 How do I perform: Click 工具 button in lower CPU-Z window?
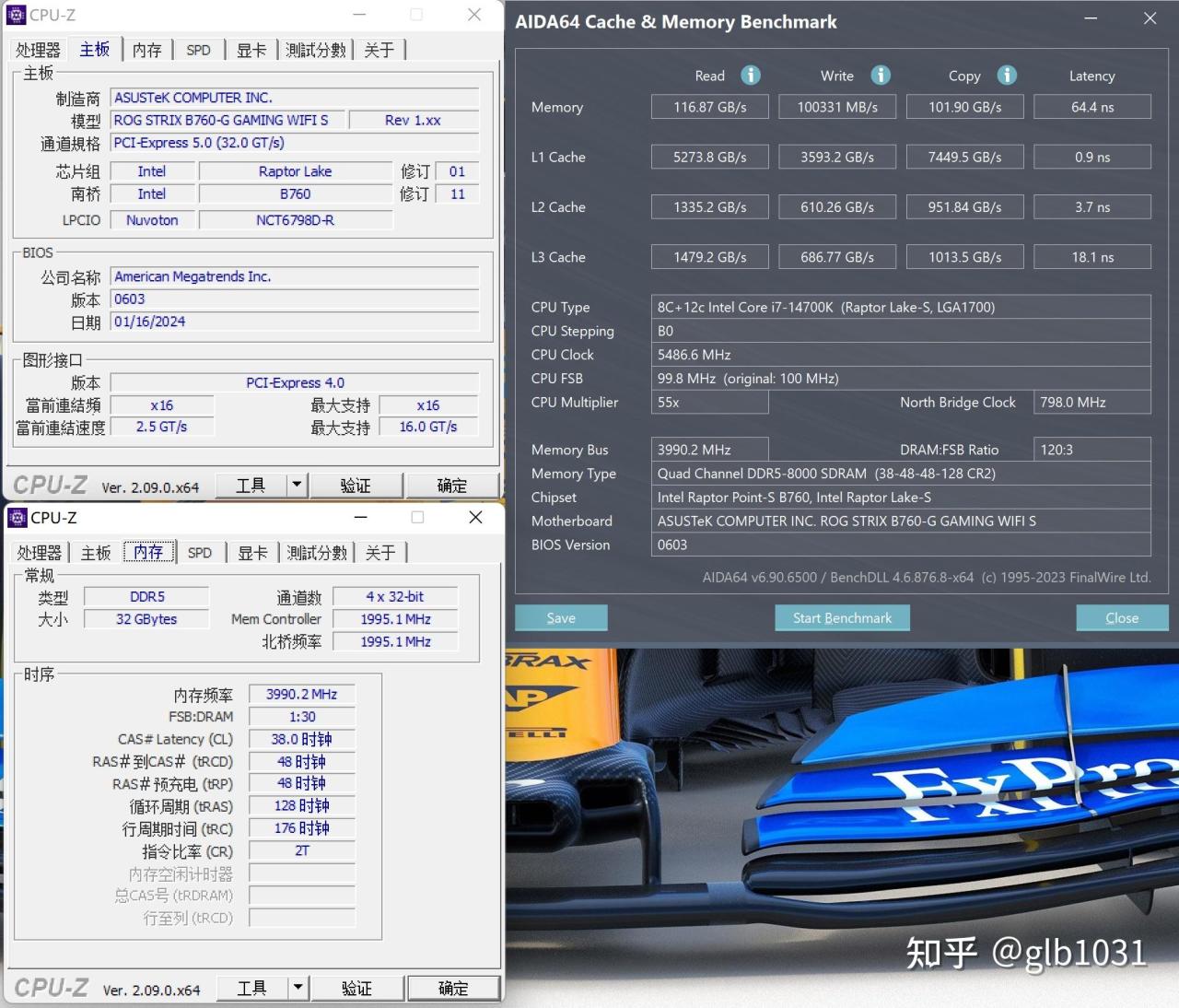point(252,988)
